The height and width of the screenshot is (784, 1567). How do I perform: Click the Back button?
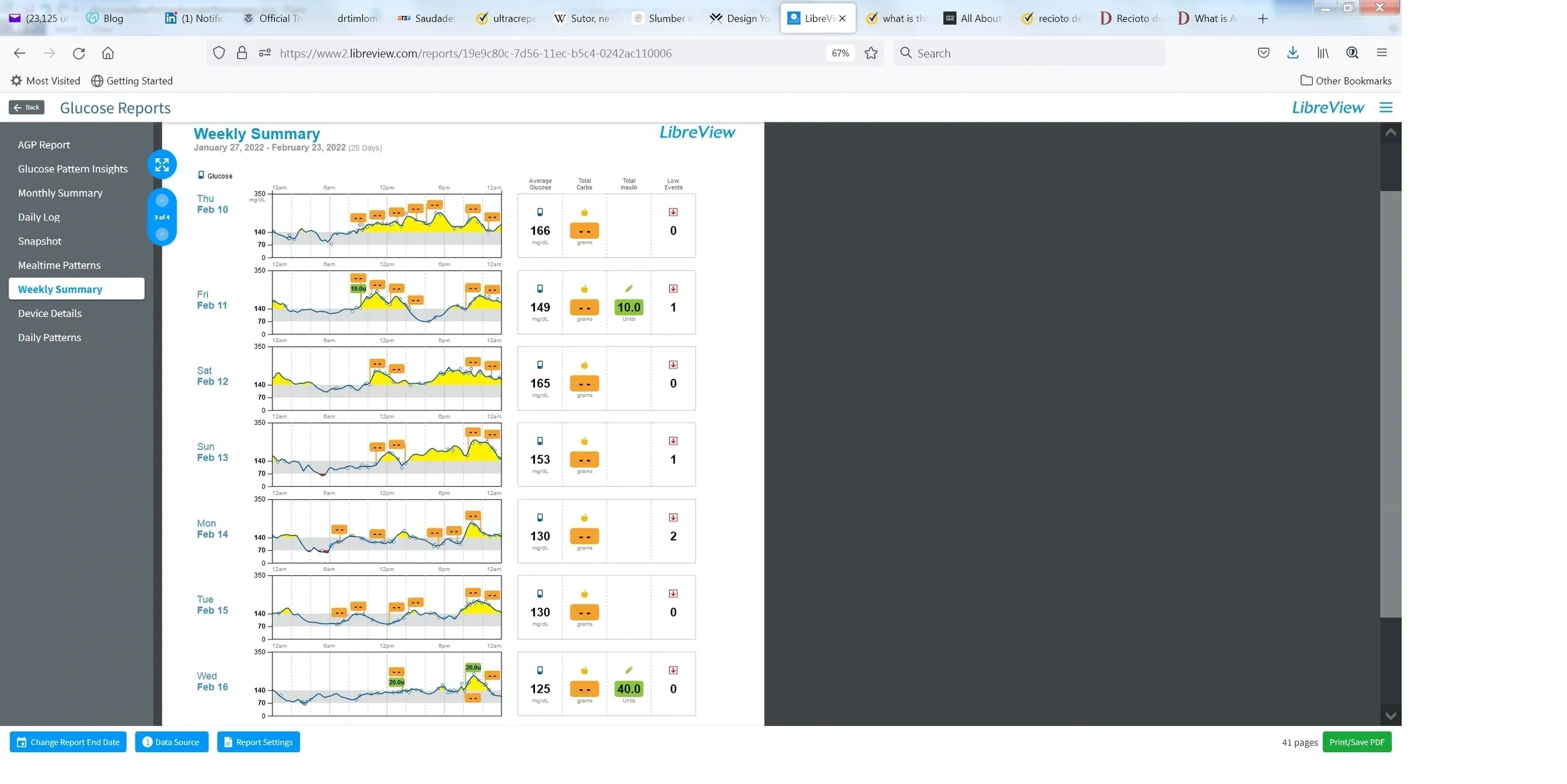tap(26, 108)
